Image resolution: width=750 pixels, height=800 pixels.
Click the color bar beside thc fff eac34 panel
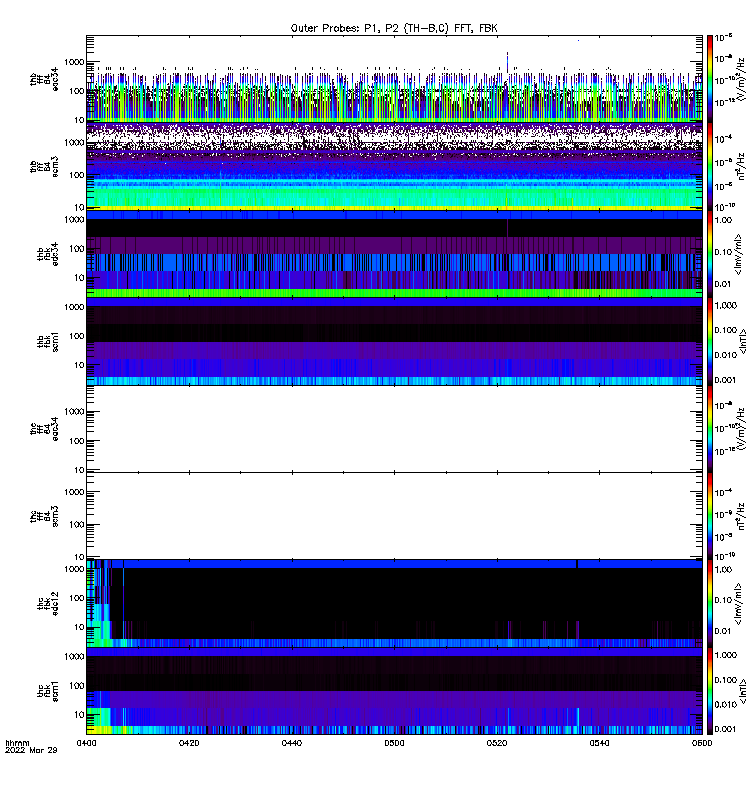[x=709, y=429]
